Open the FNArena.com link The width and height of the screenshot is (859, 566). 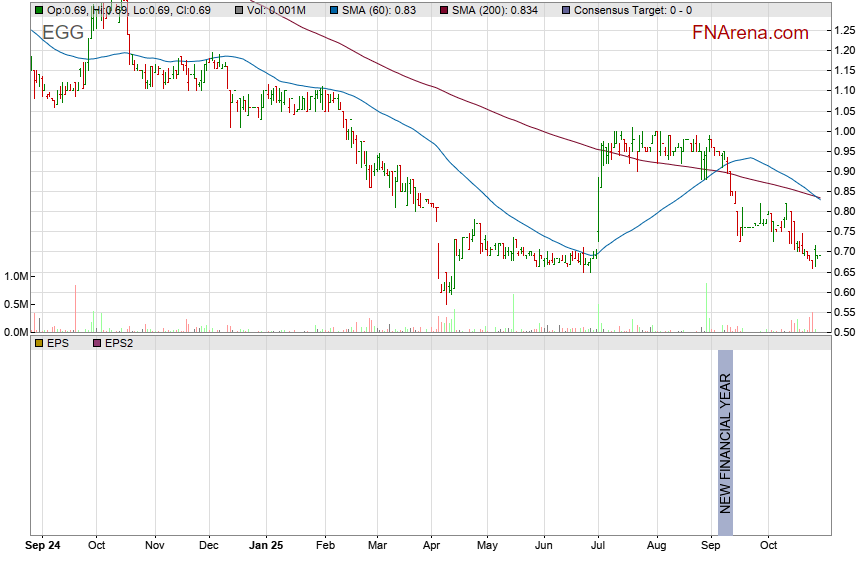(750, 33)
